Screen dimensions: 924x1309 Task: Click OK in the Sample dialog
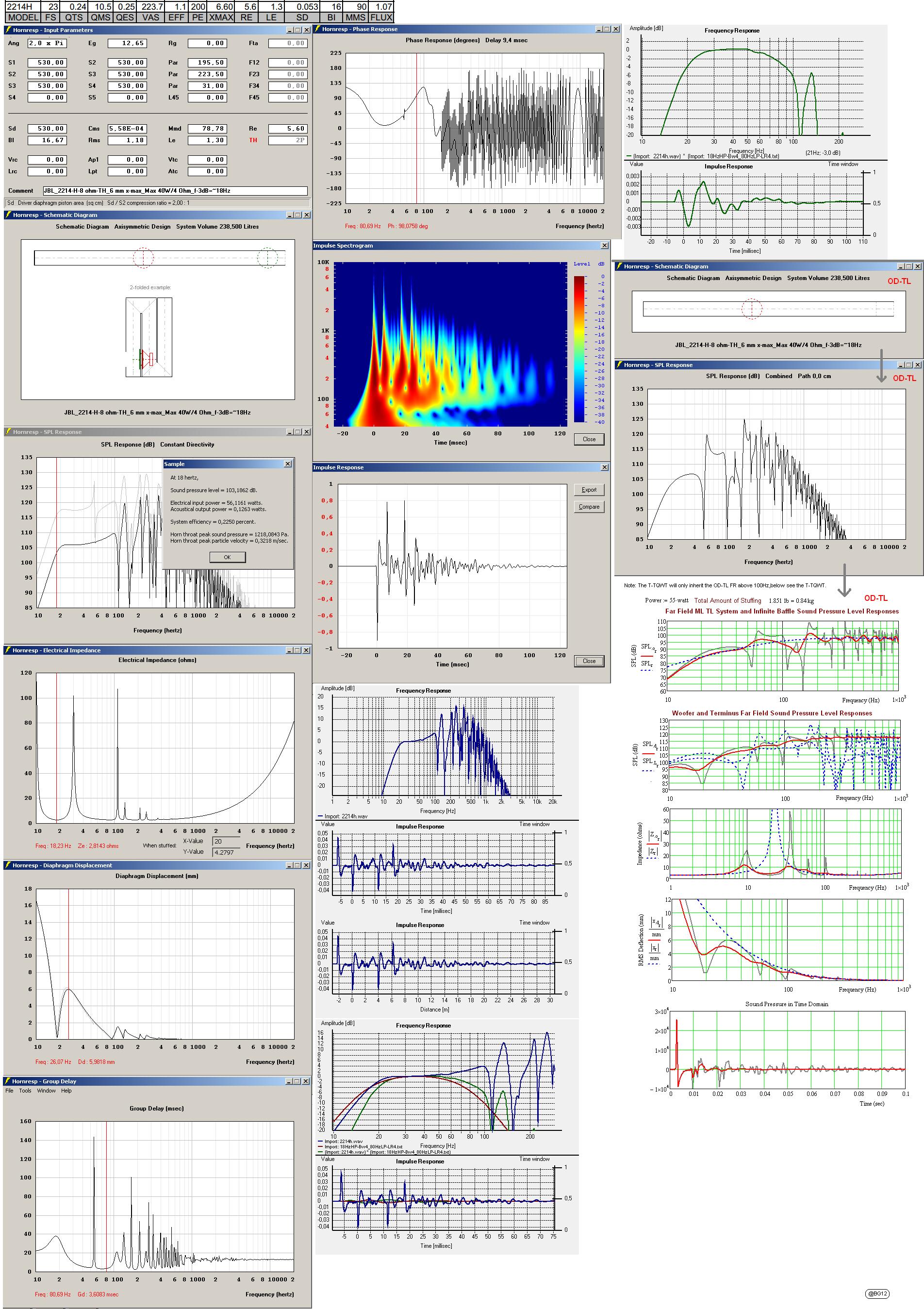228,557
